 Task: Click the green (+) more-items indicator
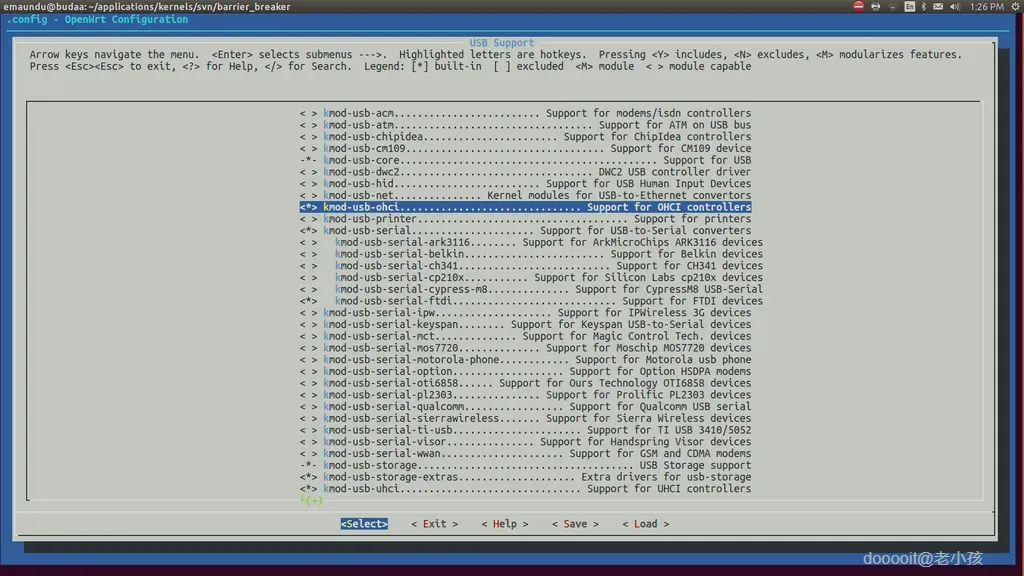tap(312, 501)
